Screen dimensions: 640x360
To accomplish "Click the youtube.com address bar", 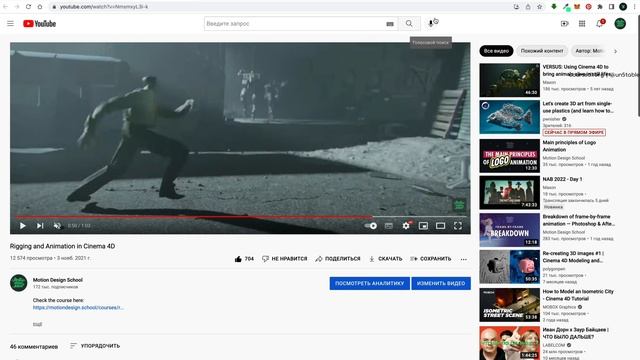I will 282,7.
